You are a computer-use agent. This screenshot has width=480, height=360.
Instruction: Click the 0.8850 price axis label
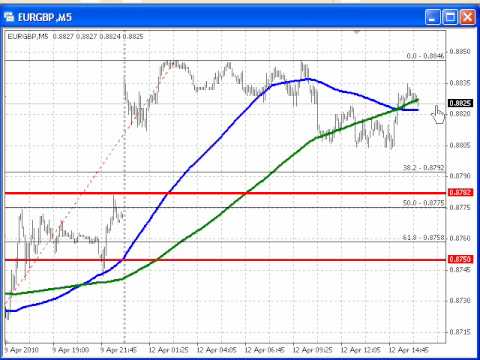click(x=460, y=52)
